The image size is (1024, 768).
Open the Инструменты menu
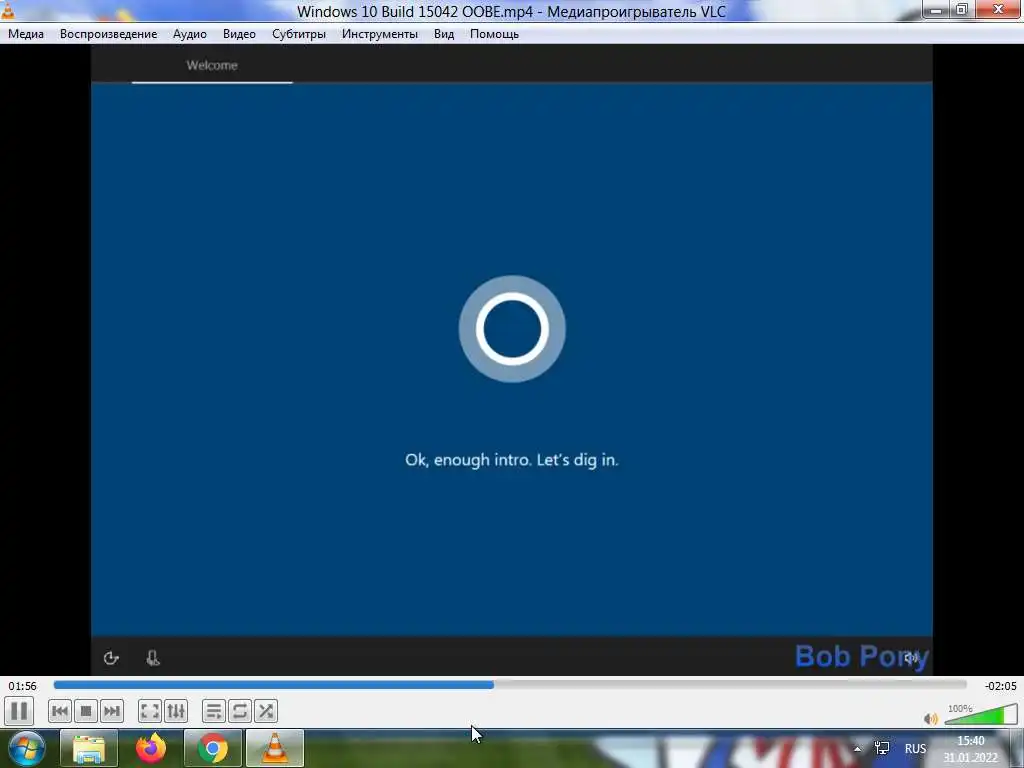tap(379, 34)
